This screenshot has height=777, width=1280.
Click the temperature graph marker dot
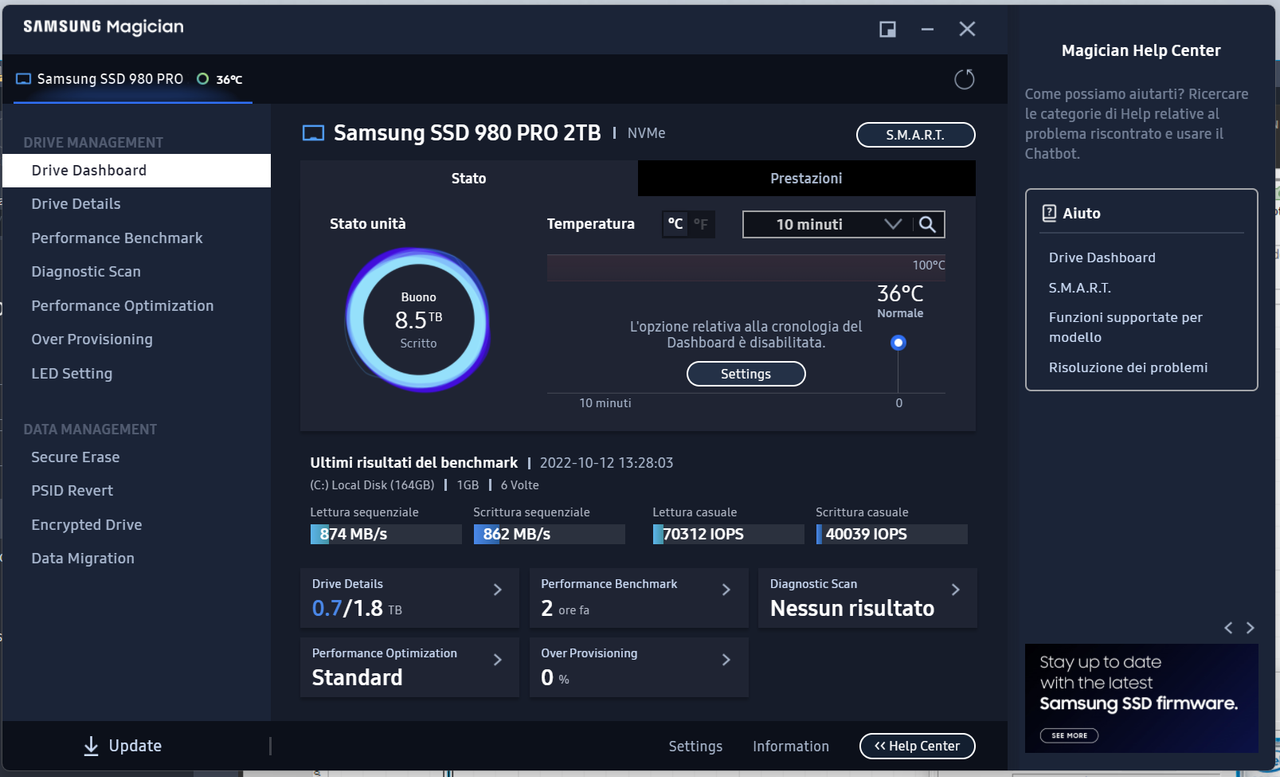pyautogui.click(x=898, y=343)
